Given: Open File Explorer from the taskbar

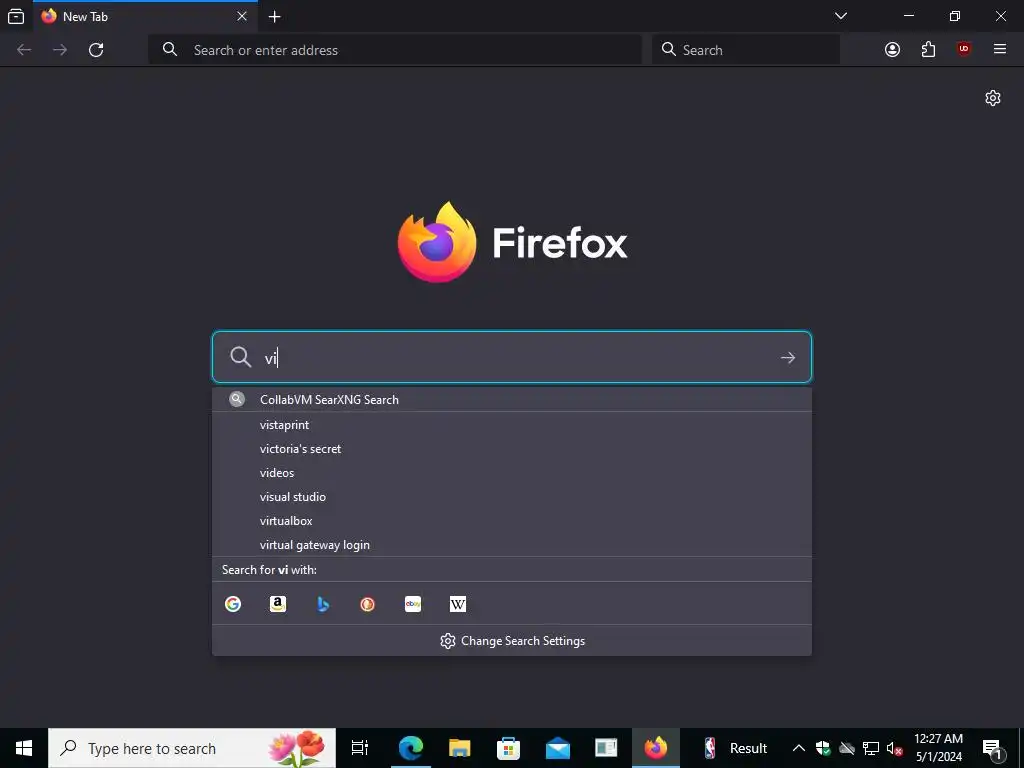Looking at the screenshot, I should click(x=460, y=748).
